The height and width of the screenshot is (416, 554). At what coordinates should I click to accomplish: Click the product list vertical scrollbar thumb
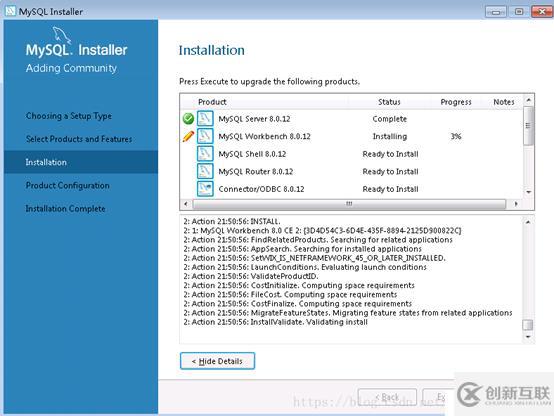(x=529, y=125)
